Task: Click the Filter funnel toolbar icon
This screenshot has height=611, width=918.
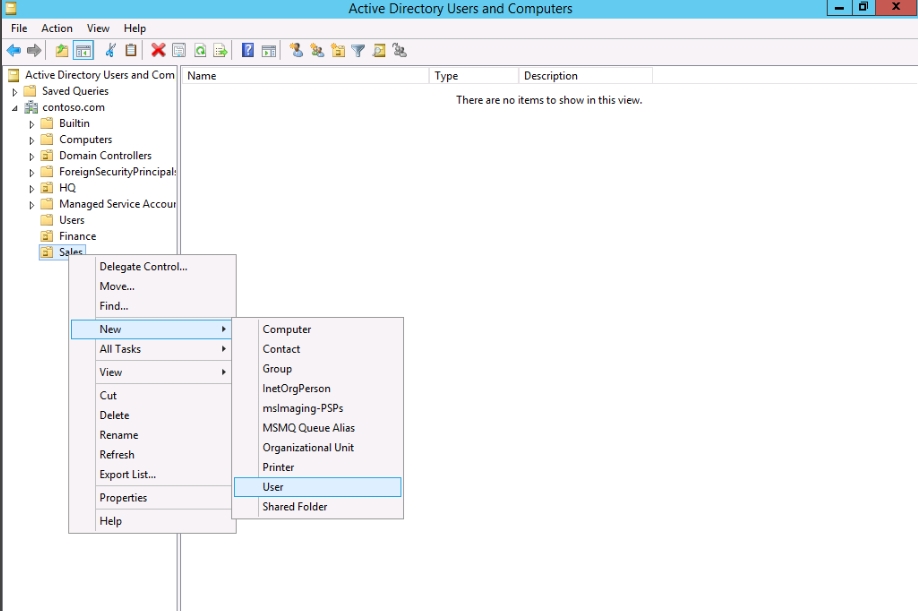Action: (358, 51)
